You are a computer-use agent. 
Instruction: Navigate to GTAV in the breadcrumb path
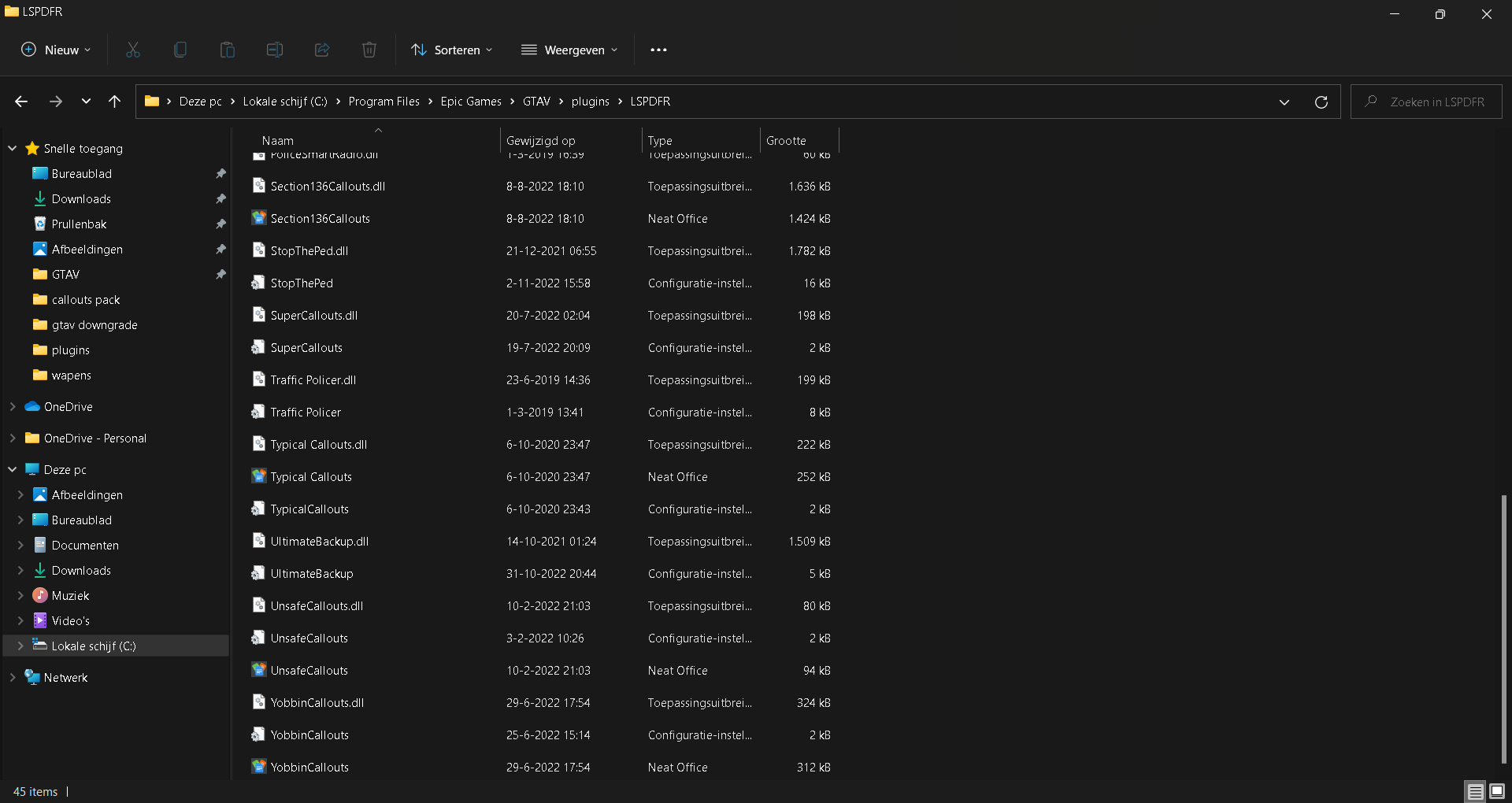(x=536, y=102)
